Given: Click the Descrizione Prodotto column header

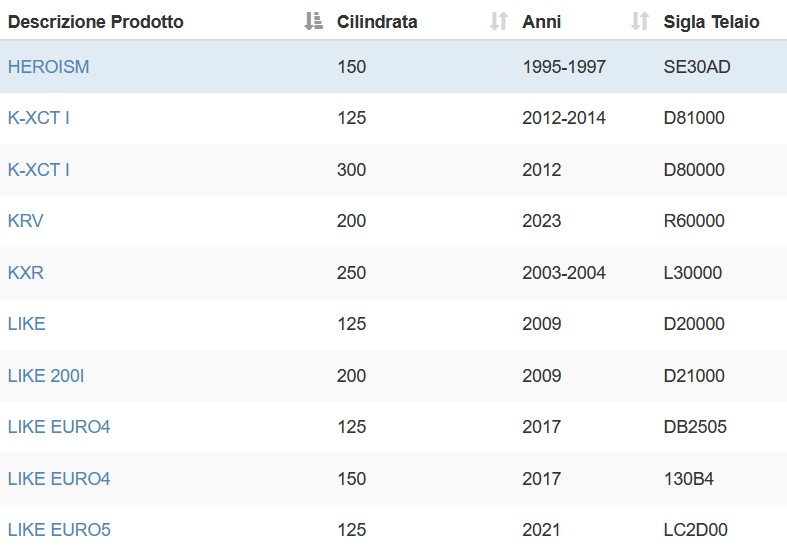Looking at the screenshot, I should tap(96, 22).
